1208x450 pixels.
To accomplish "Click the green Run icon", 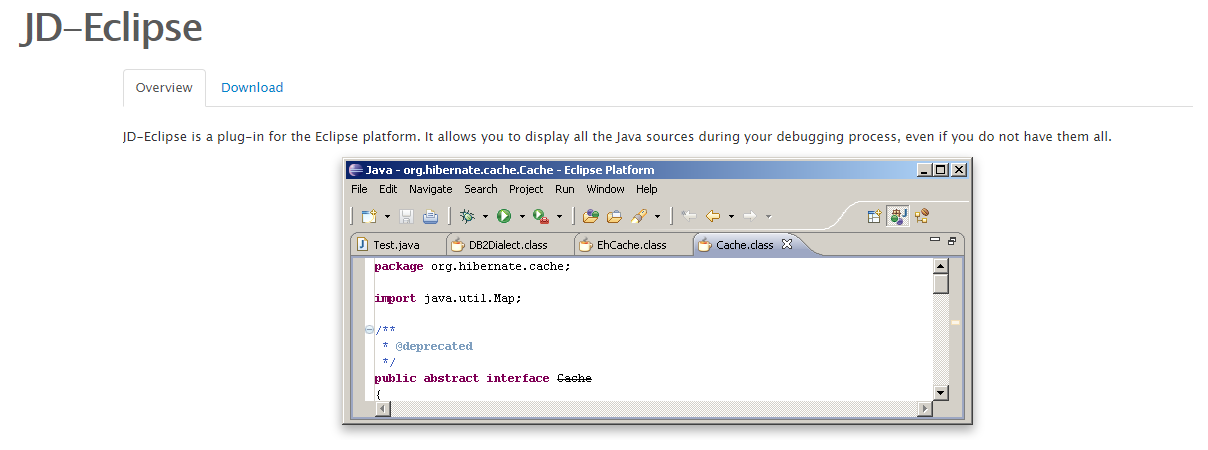I will pyautogui.click(x=504, y=216).
